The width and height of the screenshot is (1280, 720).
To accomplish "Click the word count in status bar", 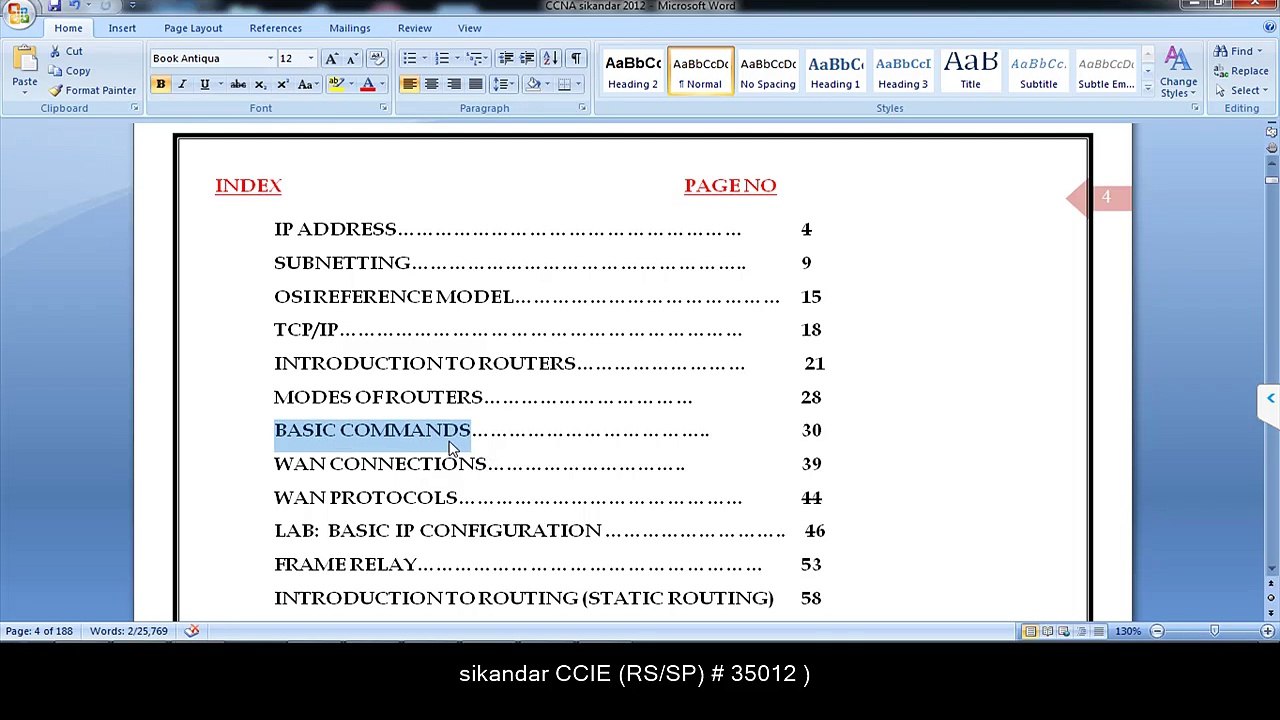I will pyautogui.click(x=129, y=631).
